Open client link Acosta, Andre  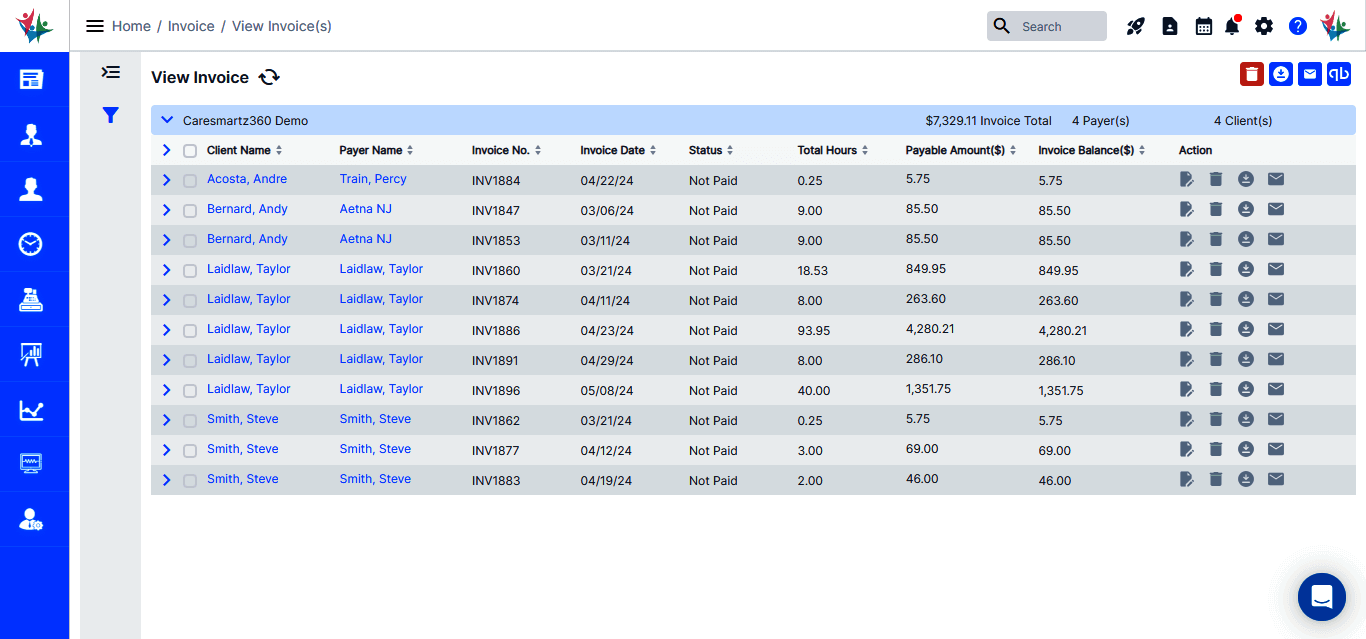click(247, 180)
